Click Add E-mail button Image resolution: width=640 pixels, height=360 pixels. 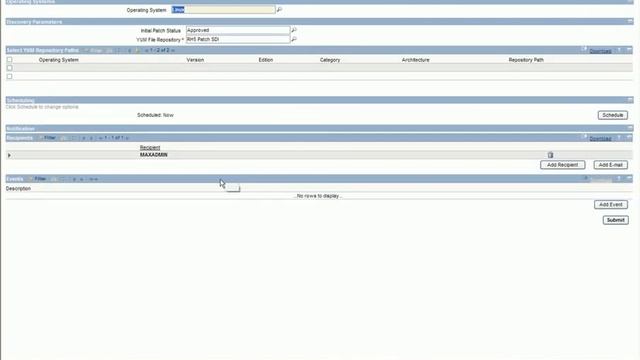click(x=611, y=165)
